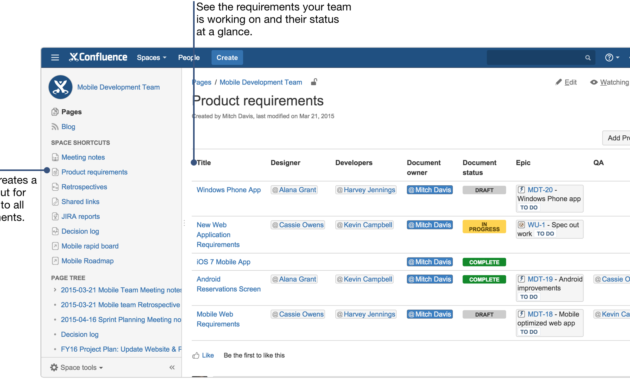The height and width of the screenshot is (380, 630).
Task: Click the page restrictions unlock icon
Action: coord(314,82)
